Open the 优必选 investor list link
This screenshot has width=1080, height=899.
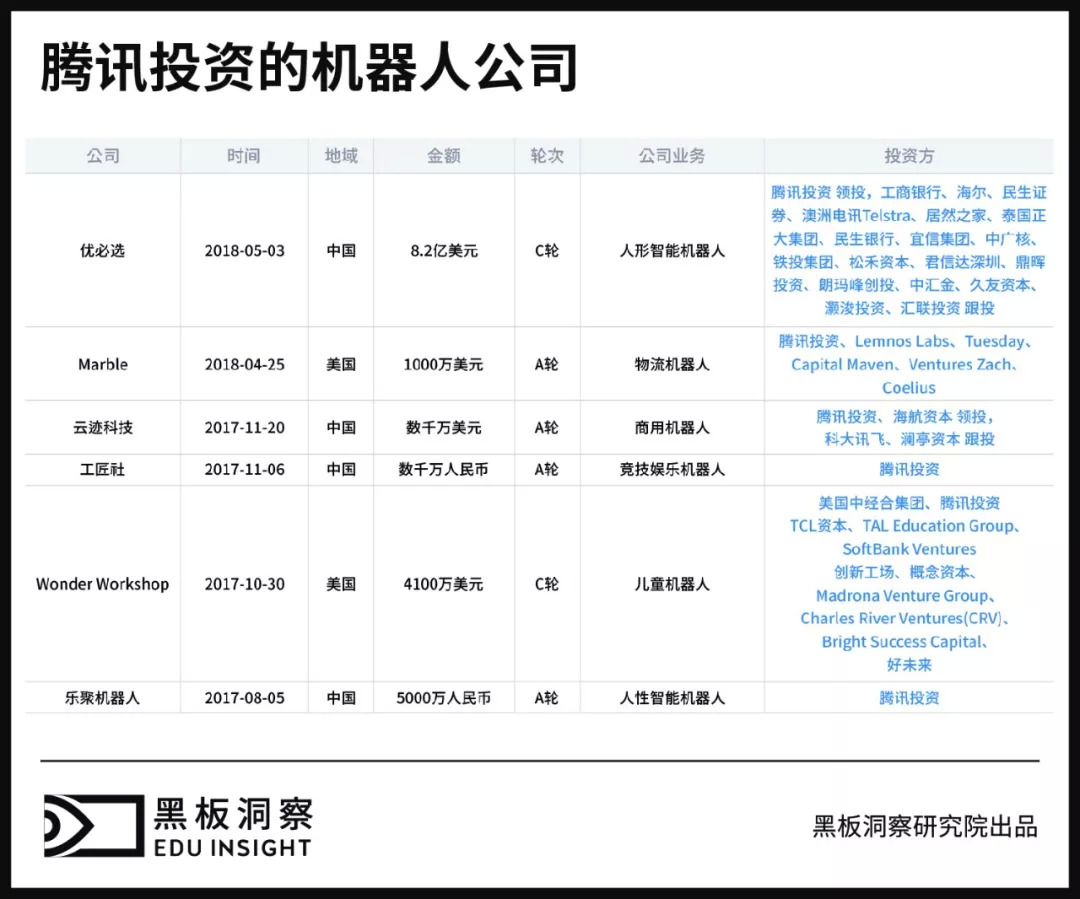[x=909, y=250]
